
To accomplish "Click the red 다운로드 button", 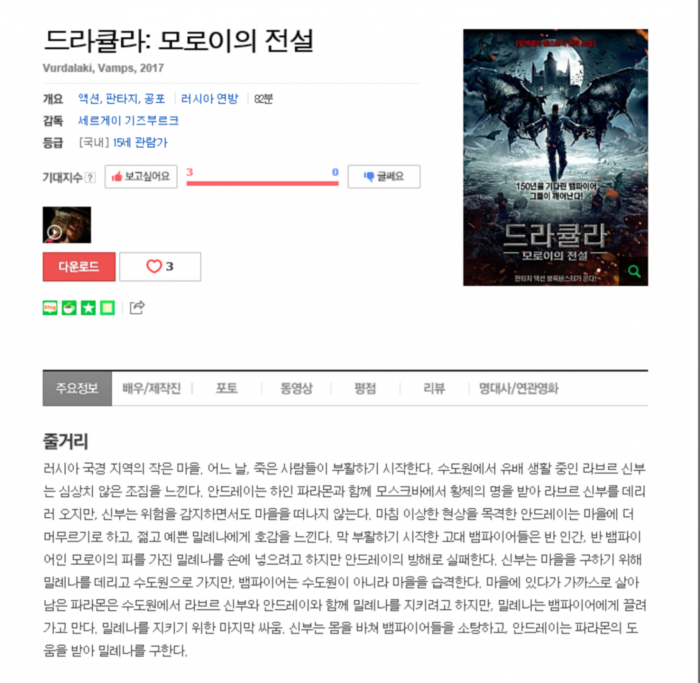I will pos(79,267).
